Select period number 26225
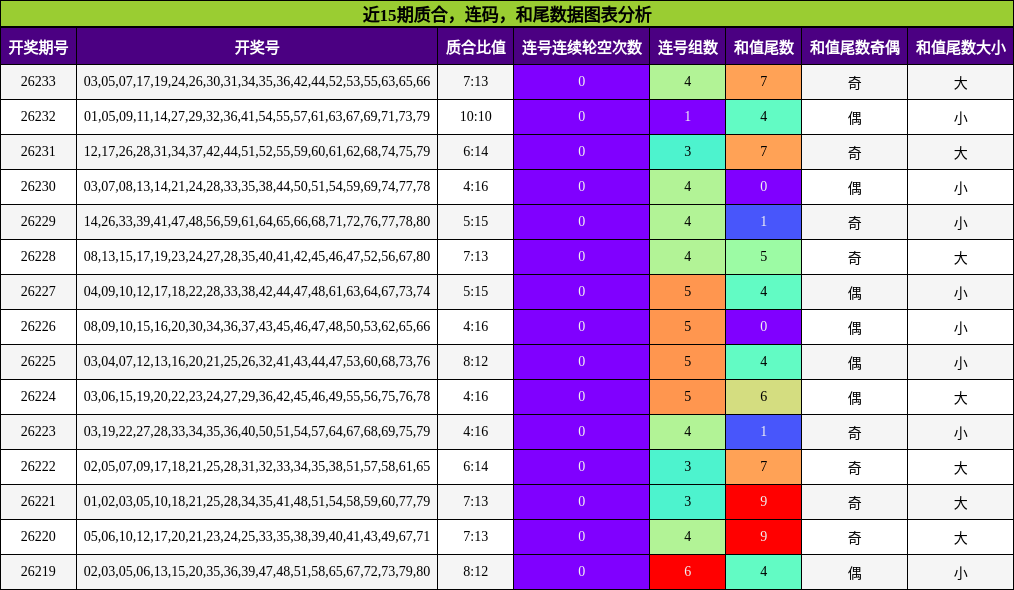Image resolution: width=1014 pixels, height=590 pixels. point(38,361)
